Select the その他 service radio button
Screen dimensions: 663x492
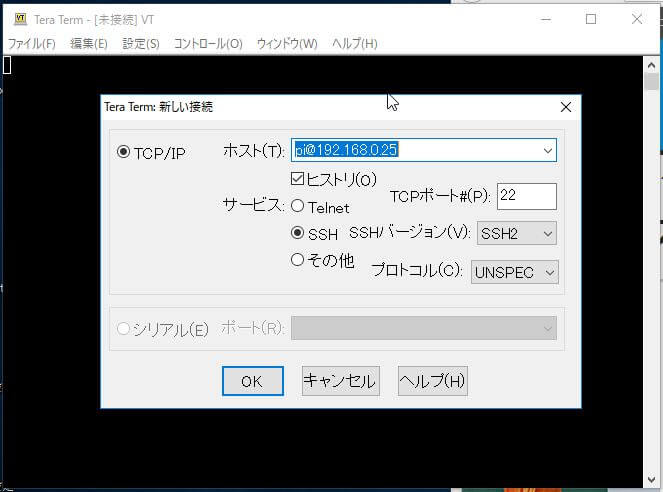tap(298, 260)
